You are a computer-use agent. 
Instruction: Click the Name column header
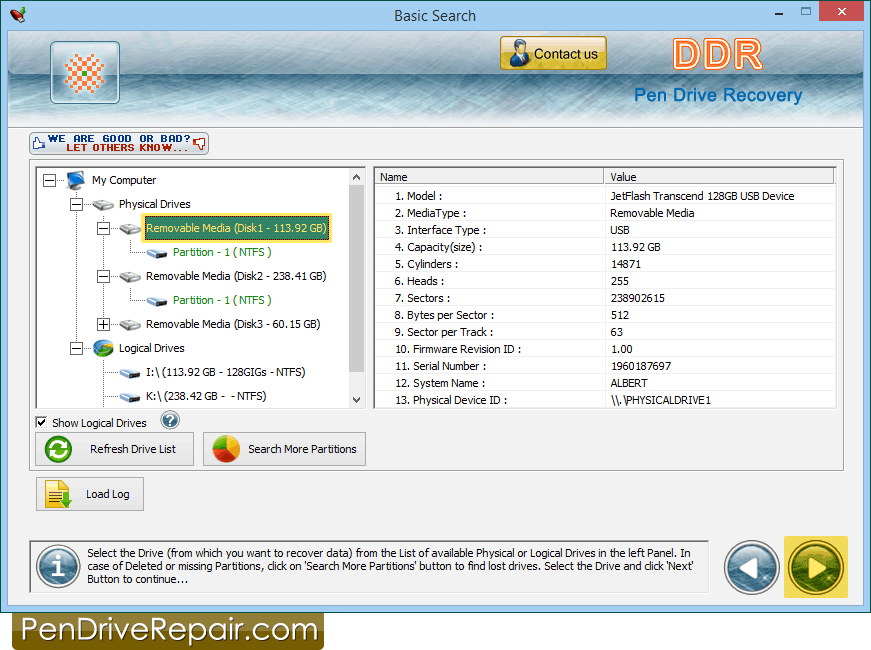point(489,177)
